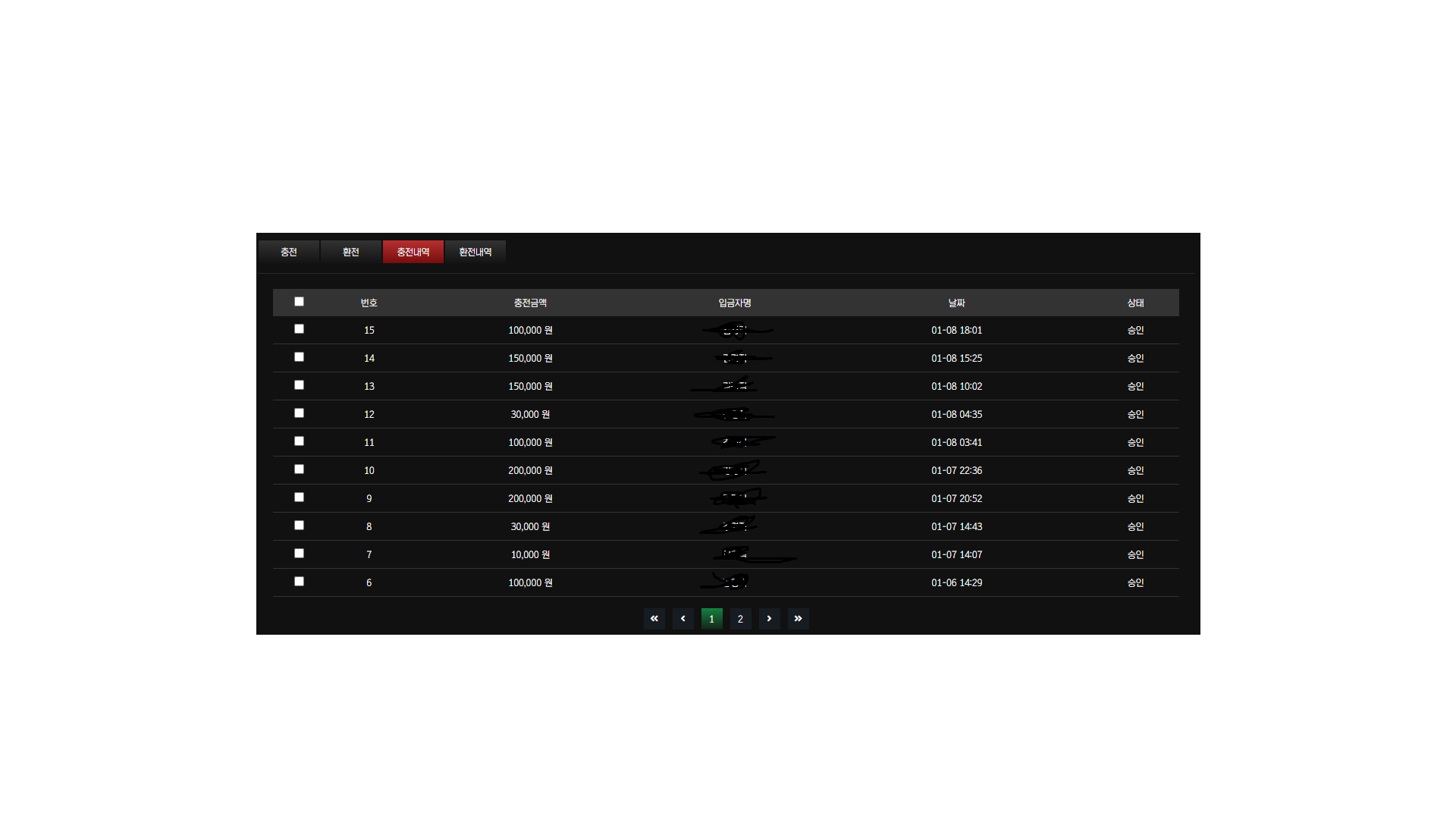Click the date 01-07 20:52

(956, 498)
